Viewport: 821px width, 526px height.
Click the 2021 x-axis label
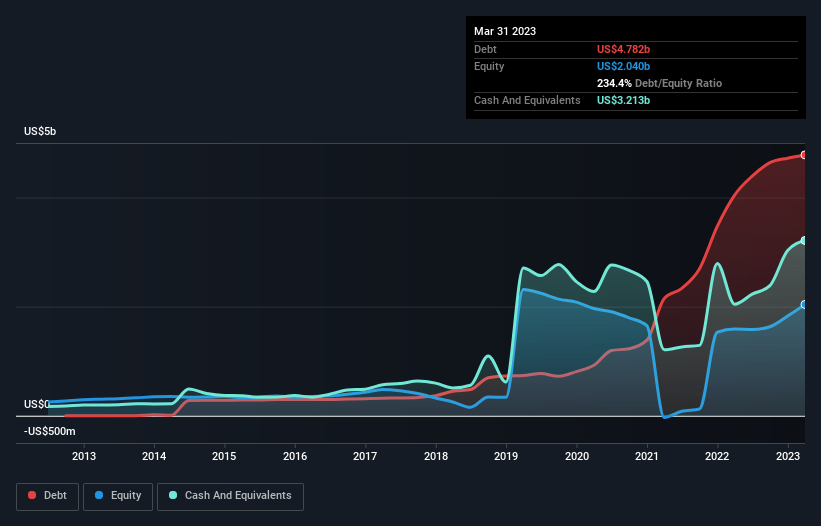pos(647,456)
